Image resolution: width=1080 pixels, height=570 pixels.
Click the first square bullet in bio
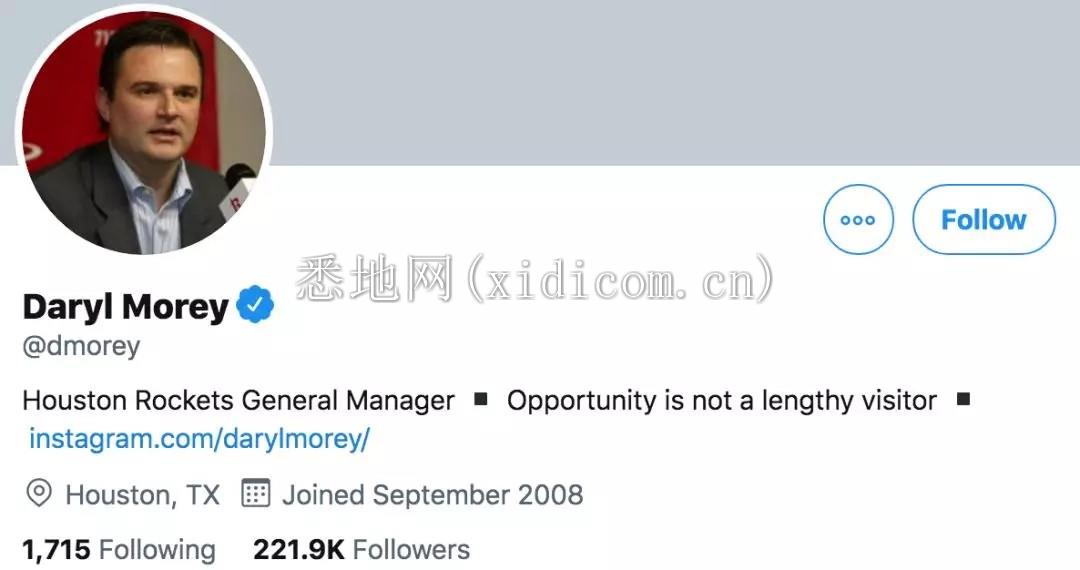(x=481, y=399)
